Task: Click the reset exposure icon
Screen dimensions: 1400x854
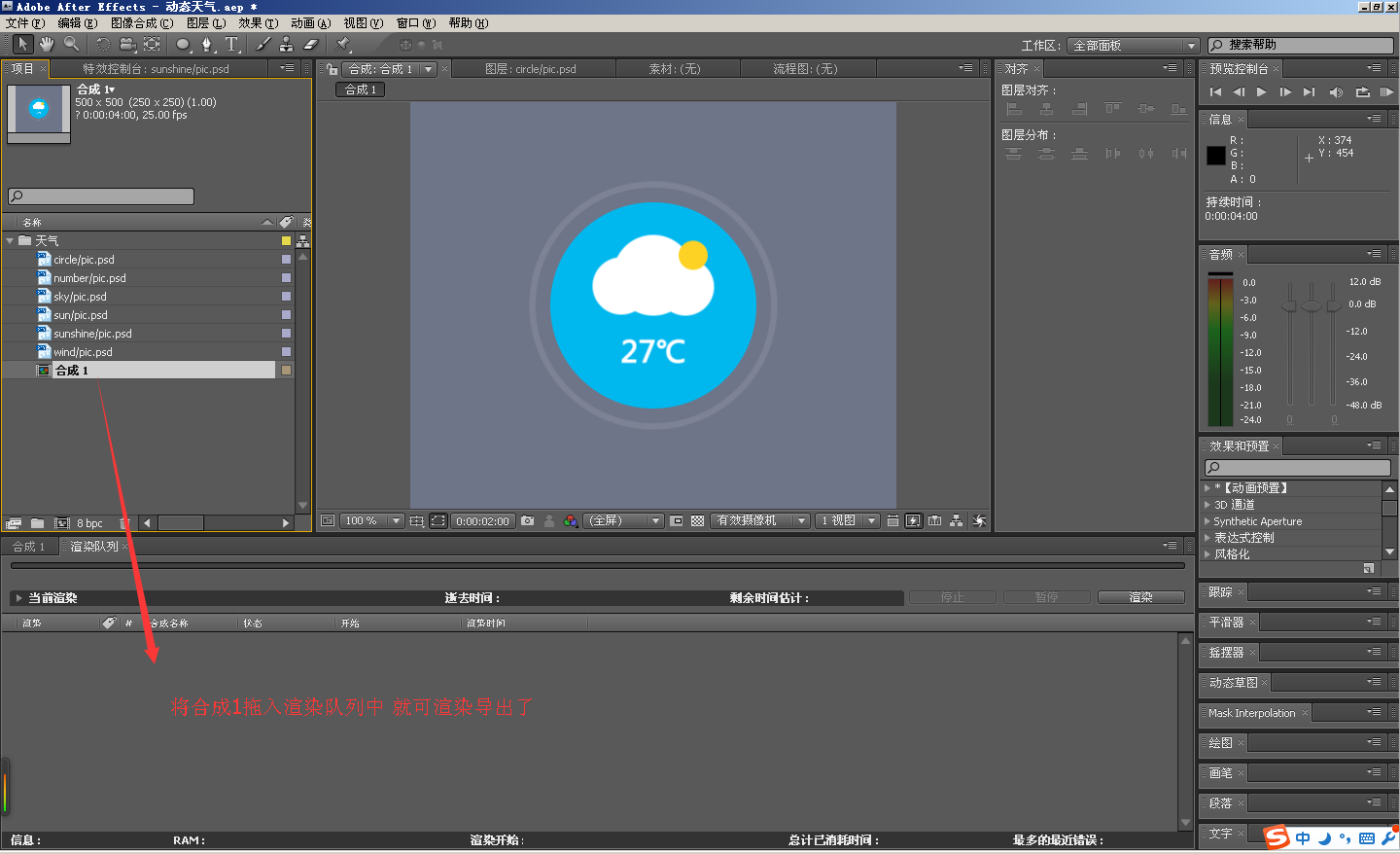Action: click(979, 521)
